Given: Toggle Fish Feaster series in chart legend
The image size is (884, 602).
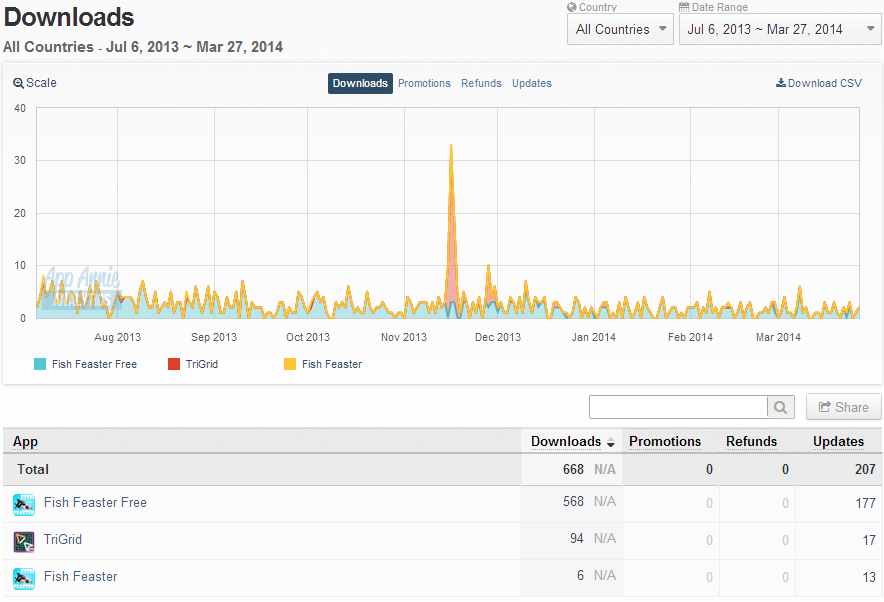Looking at the screenshot, I should click(x=324, y=364).
